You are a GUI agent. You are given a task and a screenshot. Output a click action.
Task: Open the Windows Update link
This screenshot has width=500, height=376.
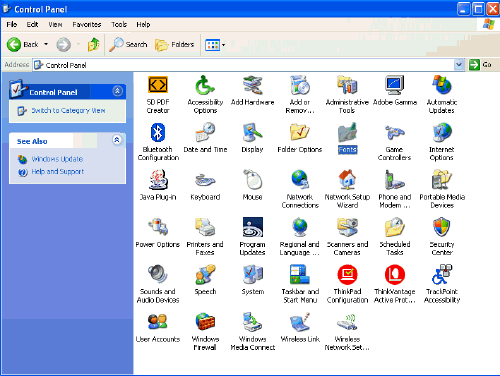coord(57,159)
